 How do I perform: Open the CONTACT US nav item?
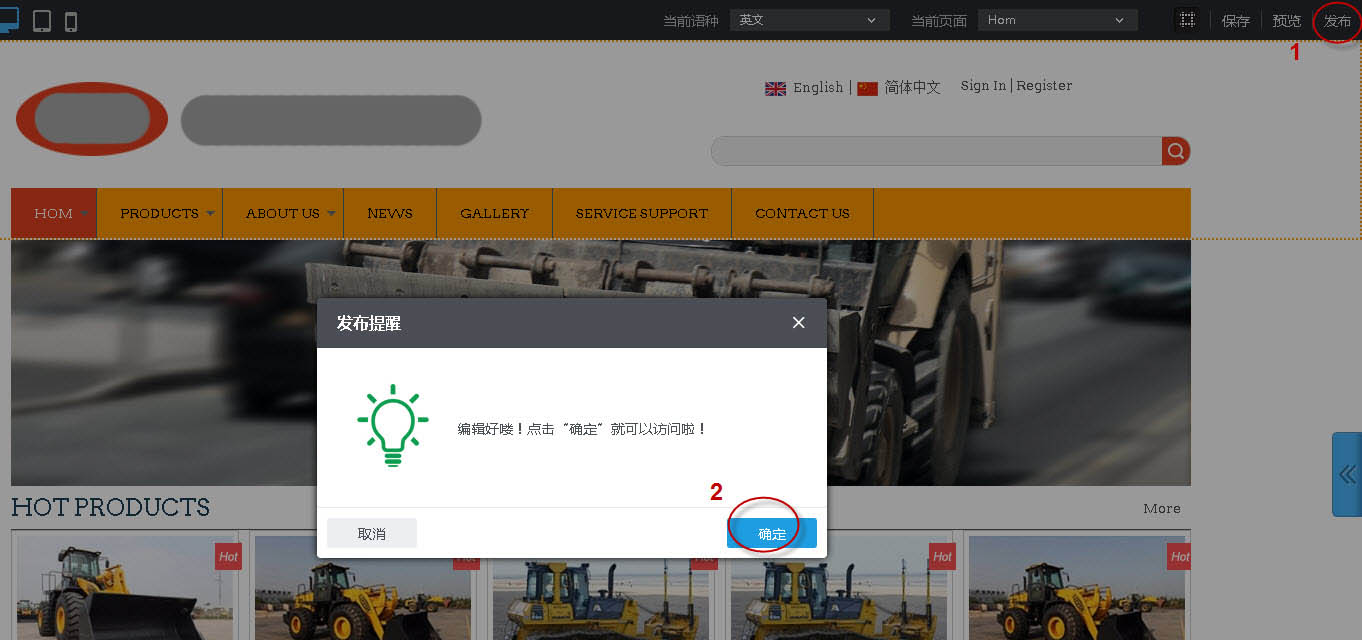tap(802, 213)
